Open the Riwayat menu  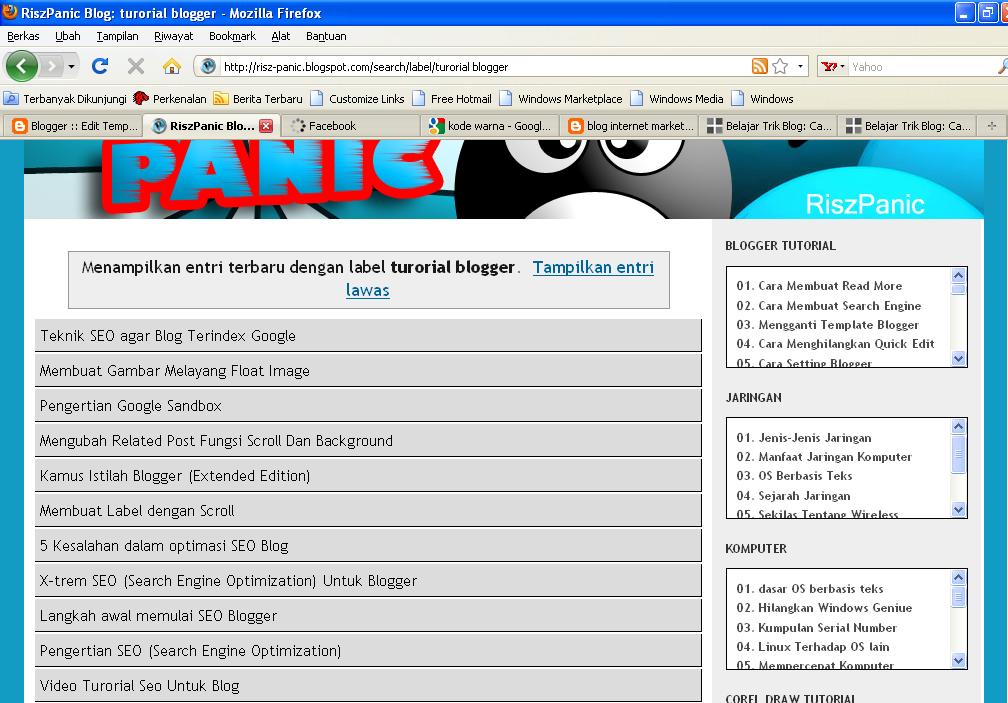[174, 36]
